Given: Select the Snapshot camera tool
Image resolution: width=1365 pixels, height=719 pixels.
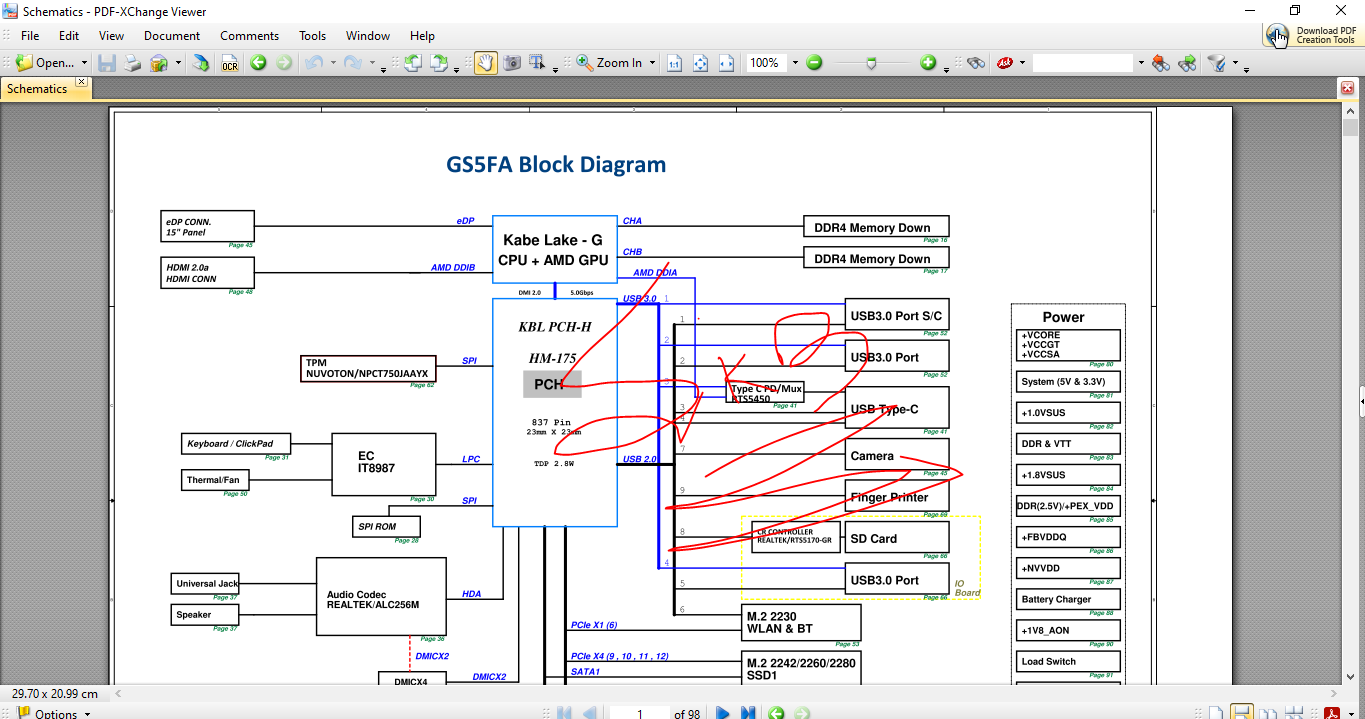Looking at the screenshot, I should (x=512, y=62).
